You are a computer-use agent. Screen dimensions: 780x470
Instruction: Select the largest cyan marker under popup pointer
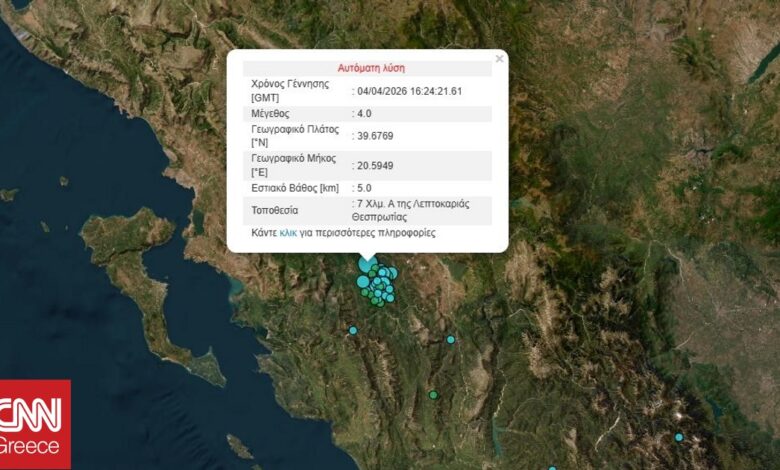(367, 265)
